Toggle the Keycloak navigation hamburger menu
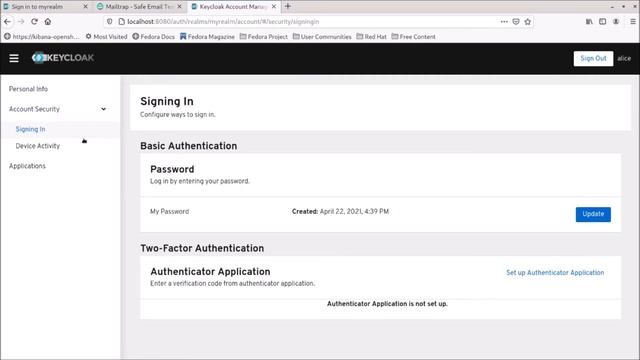The height and width of the screenshot is (360, 640). tap(14, 58)
